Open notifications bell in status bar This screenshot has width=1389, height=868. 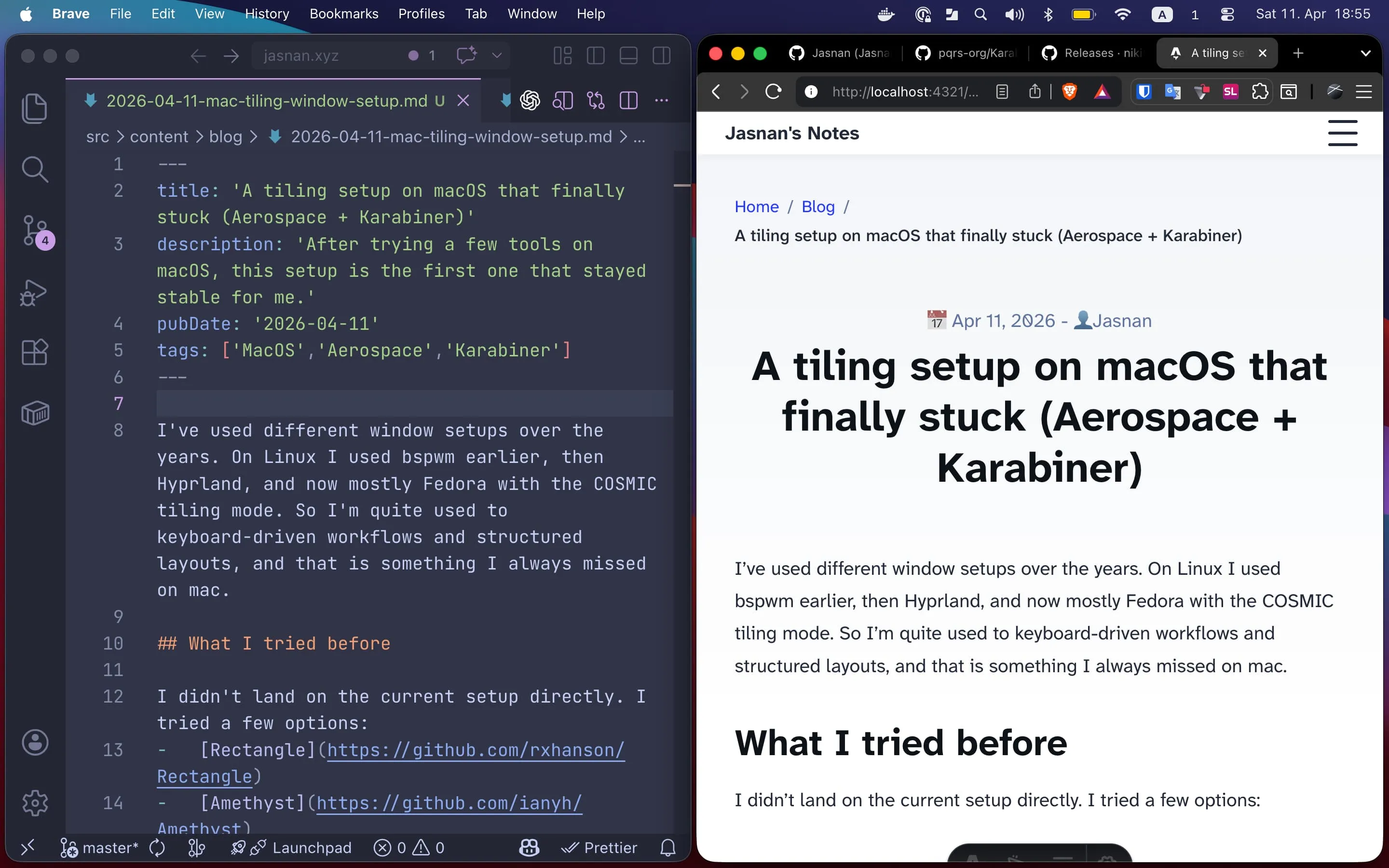[x=667, y=848]
